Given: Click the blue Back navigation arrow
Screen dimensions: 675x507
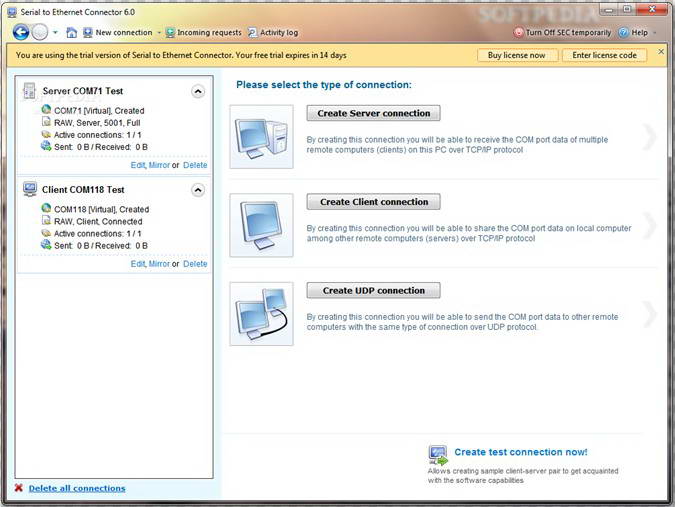Looking at the screenshot, I should (x=21, y=32).
